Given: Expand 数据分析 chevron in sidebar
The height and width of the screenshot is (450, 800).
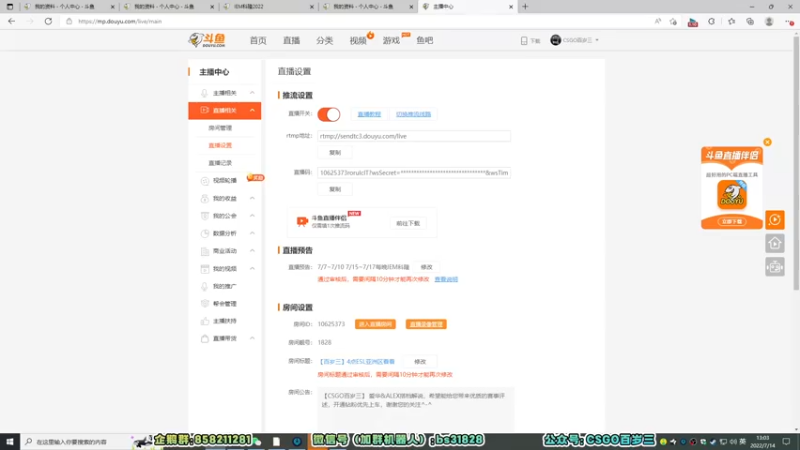Looking at the screenshot, I should click(x=252, y=233).
